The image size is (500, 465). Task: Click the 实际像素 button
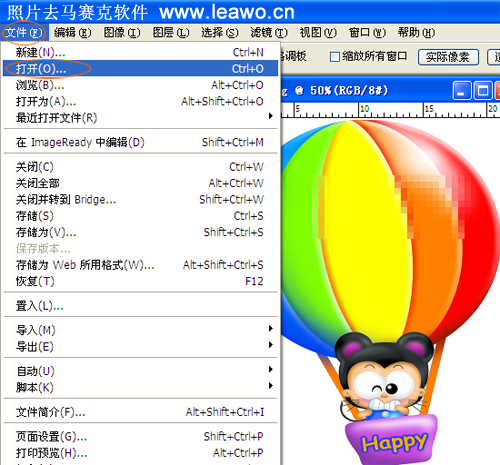coord(448,57)
